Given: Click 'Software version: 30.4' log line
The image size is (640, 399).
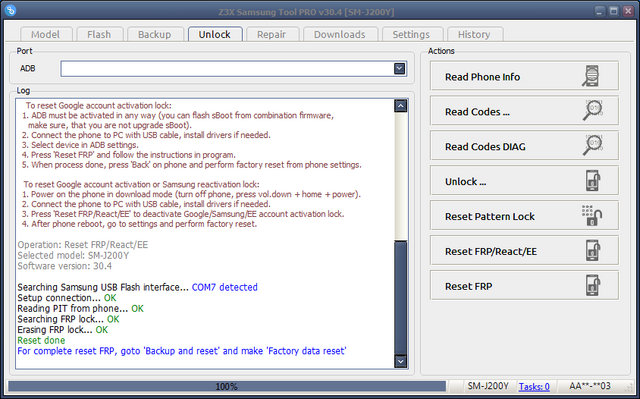Looking at the screenshot, I should (x=64, y=266).
